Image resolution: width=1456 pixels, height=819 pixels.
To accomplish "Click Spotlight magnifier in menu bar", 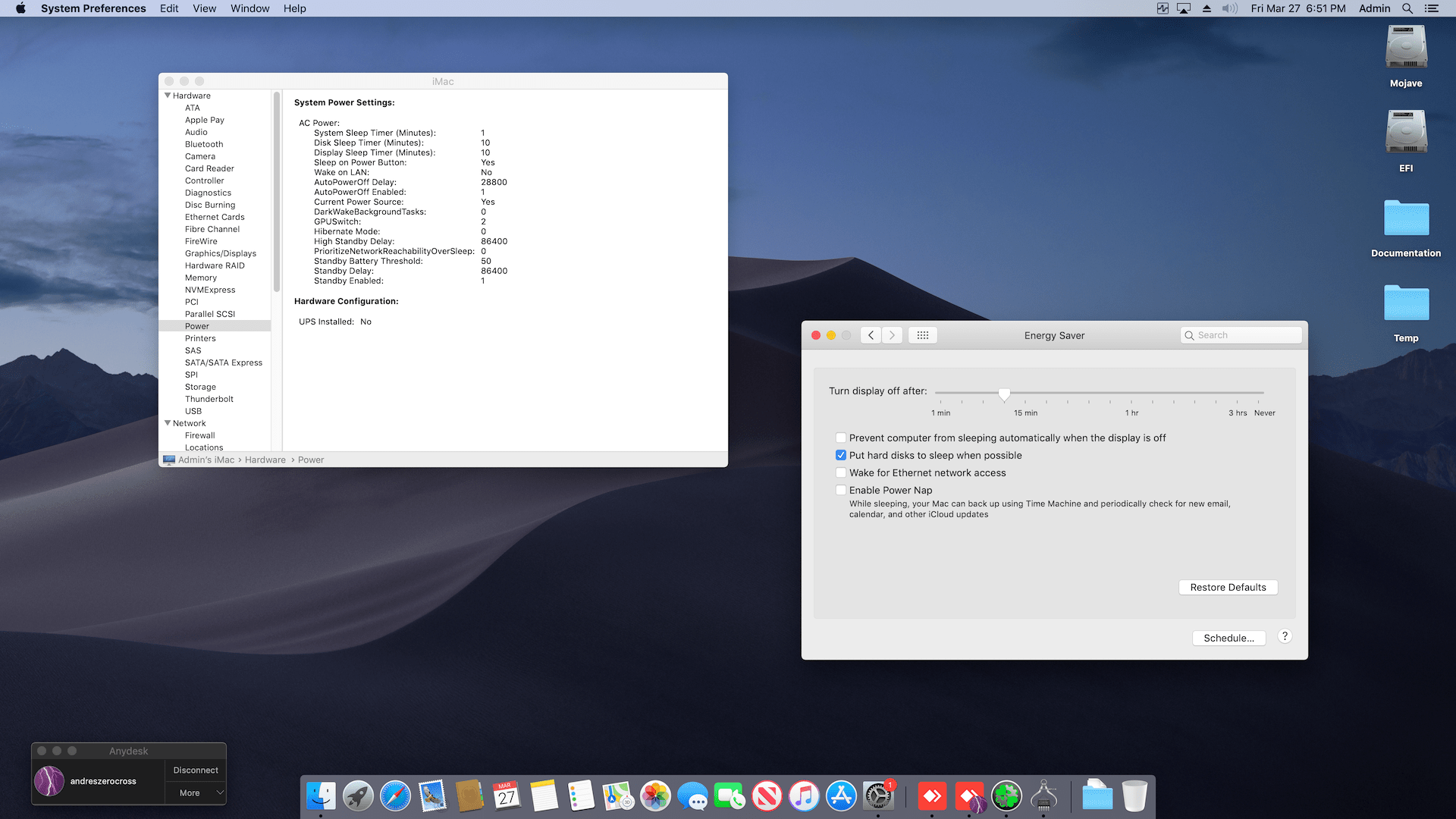I will pyautogui.click(x=1407, y=8).
